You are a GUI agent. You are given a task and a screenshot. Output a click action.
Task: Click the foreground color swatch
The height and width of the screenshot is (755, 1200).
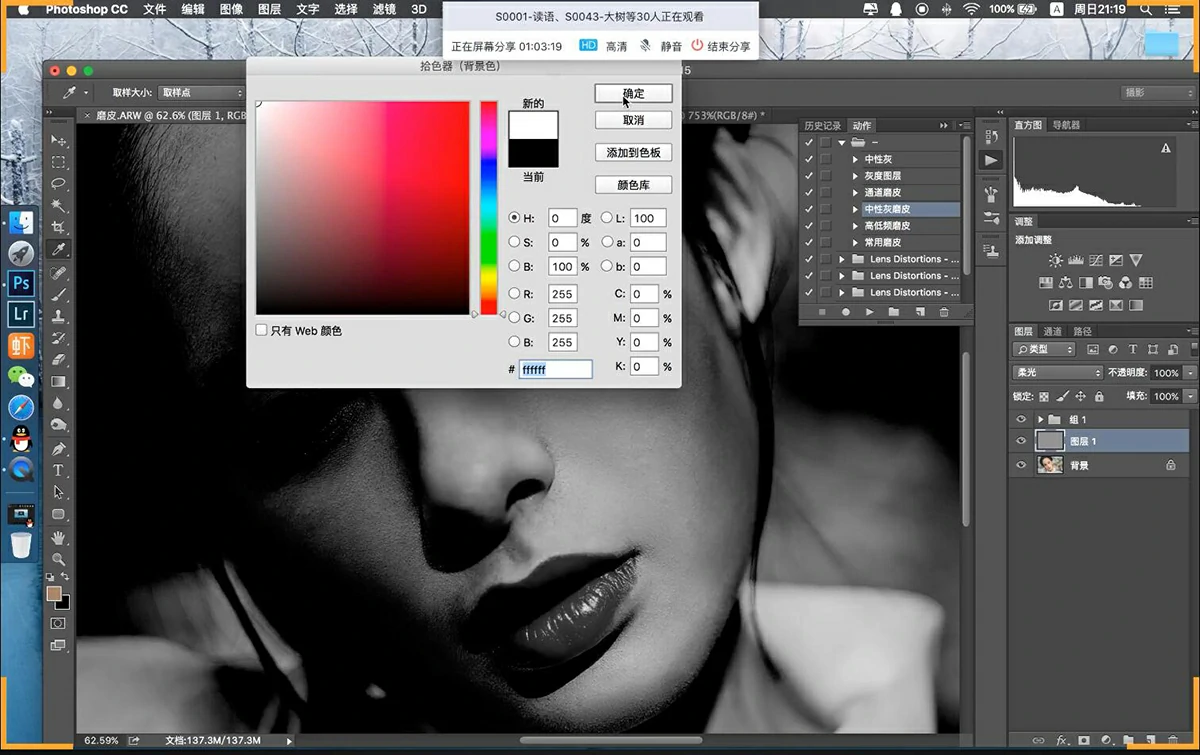click(53, 593)
